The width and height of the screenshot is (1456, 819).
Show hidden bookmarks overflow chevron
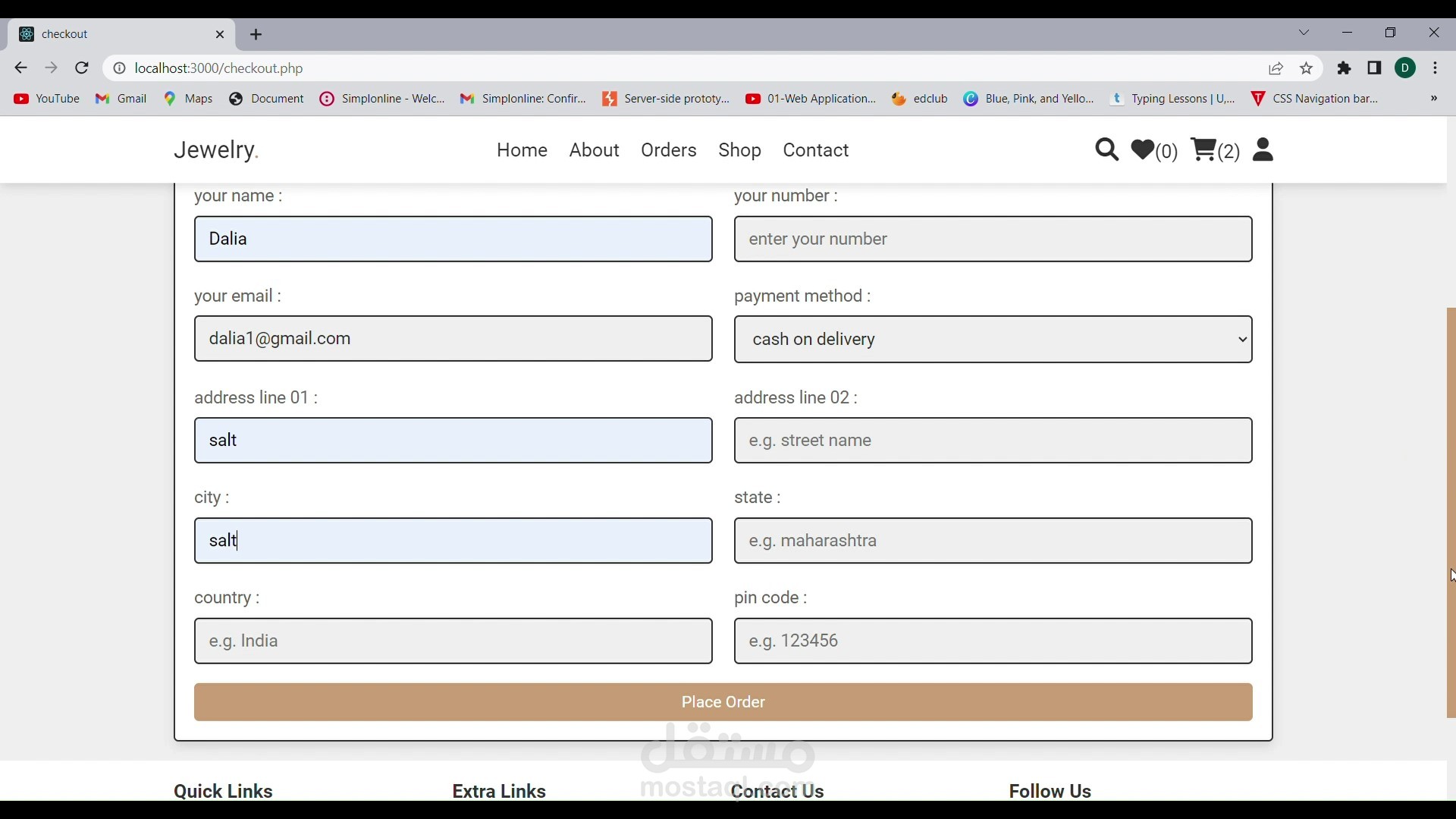click(1435, 99)
